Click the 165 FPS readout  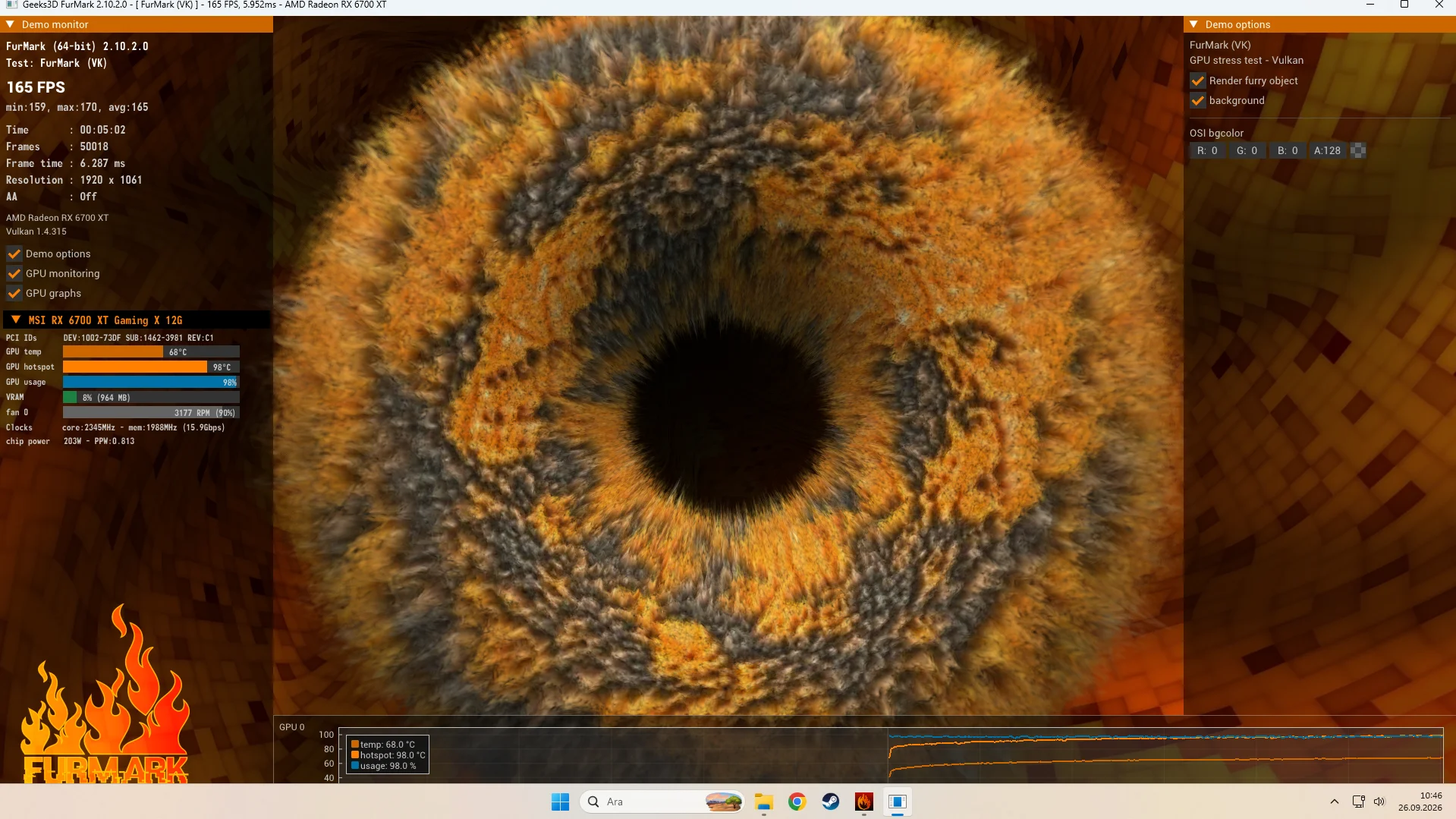tap(36, 87)
